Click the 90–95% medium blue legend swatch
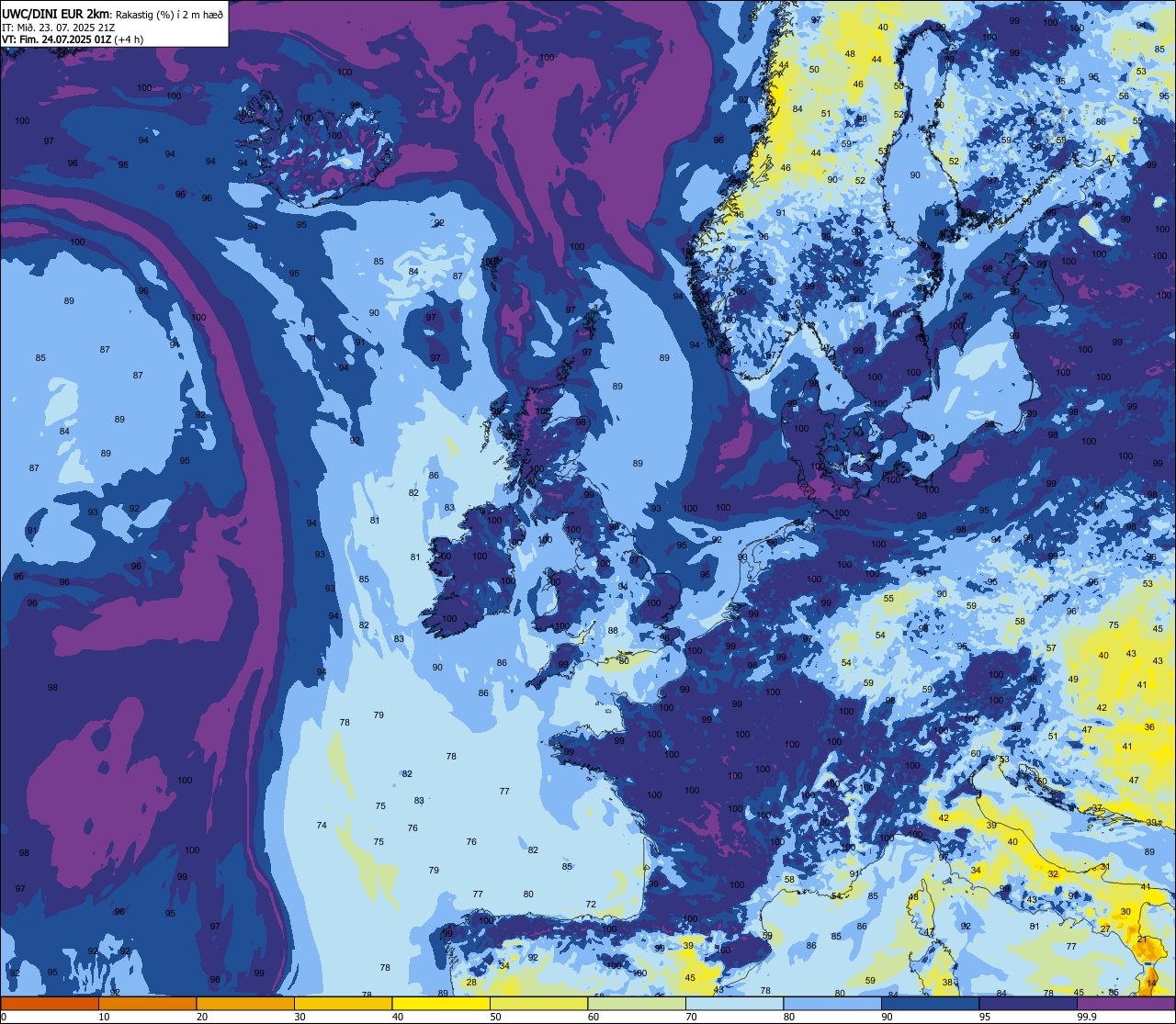Viewport: 1176px width, 1024px height. click(930, 1004)
